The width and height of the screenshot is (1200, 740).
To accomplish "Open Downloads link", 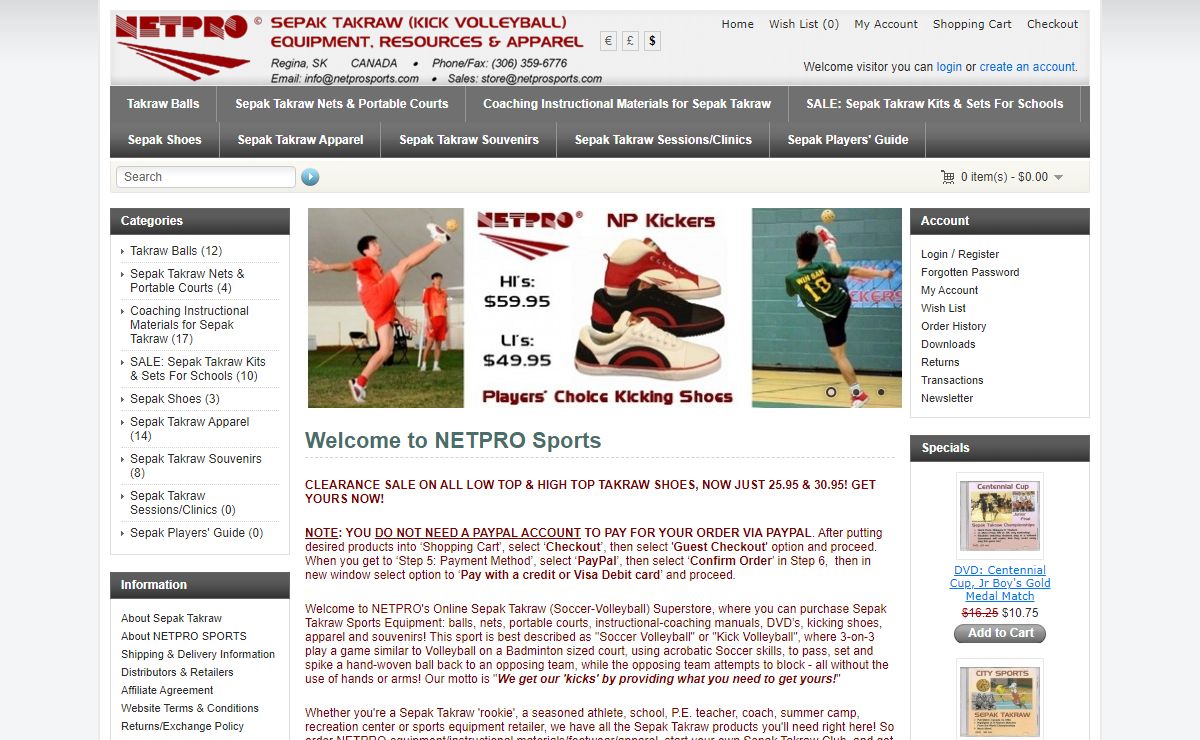I will pyautogui.click(x=948, y=344).
